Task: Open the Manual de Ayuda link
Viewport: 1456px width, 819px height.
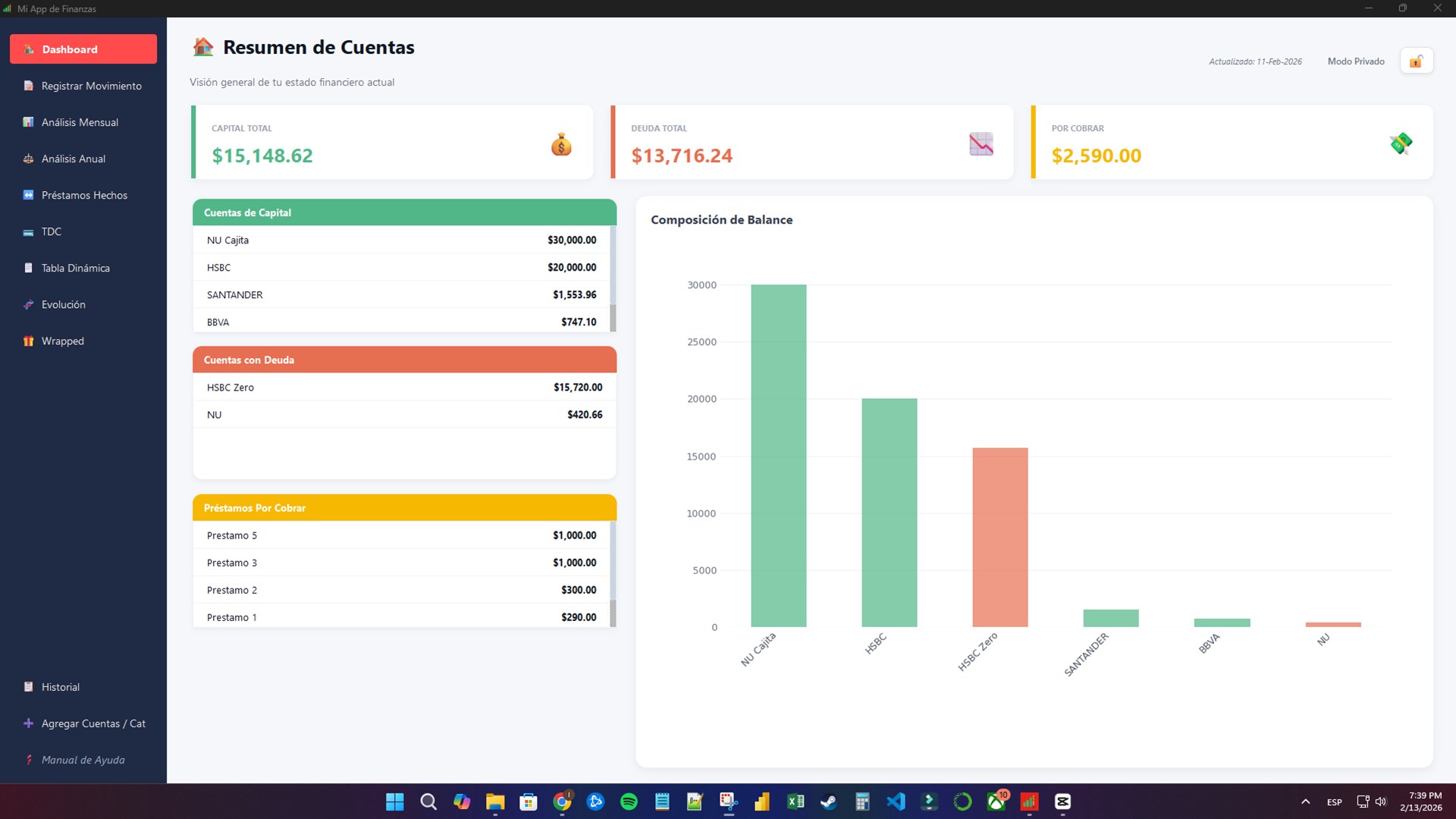Action: point(83,760)
